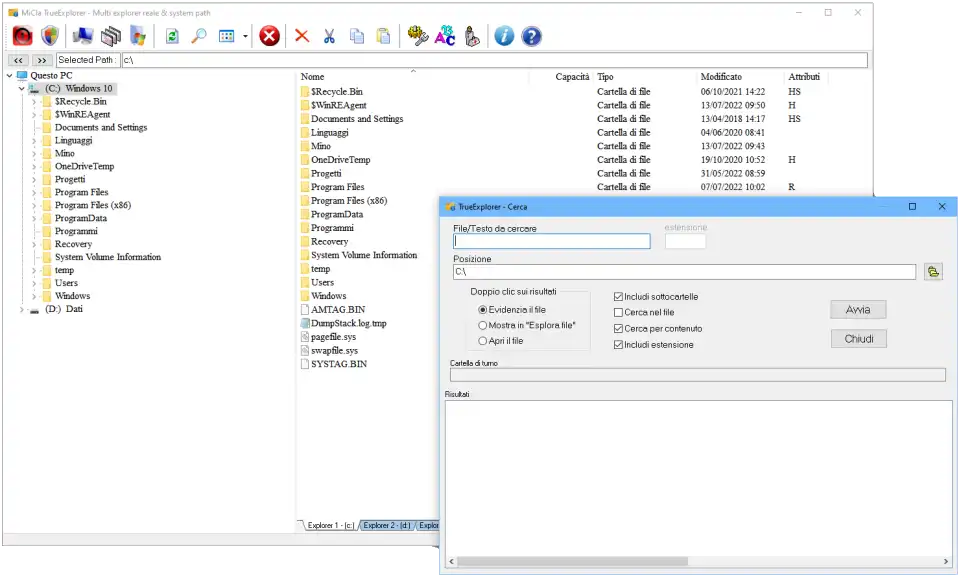Click the Selected Path field

(x=494, y=60)
